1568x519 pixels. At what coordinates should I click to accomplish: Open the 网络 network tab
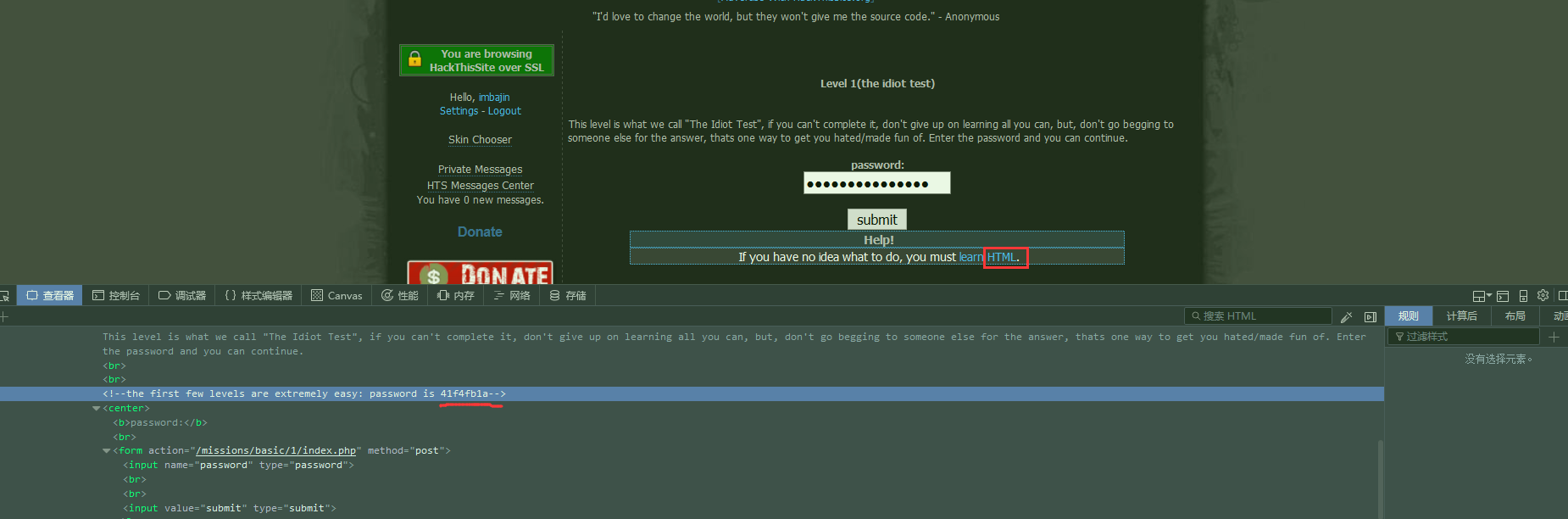click(512, 295)
